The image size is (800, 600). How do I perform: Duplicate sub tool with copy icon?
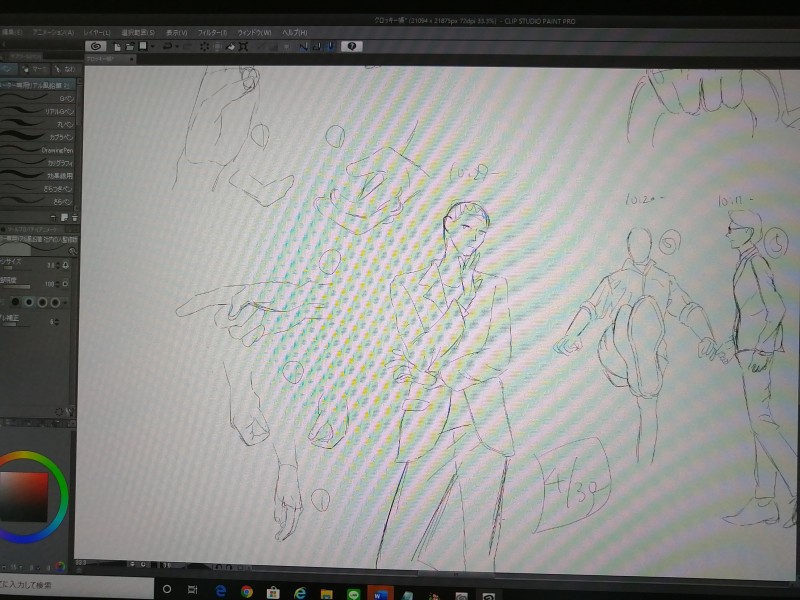click(x=65, y=217)
